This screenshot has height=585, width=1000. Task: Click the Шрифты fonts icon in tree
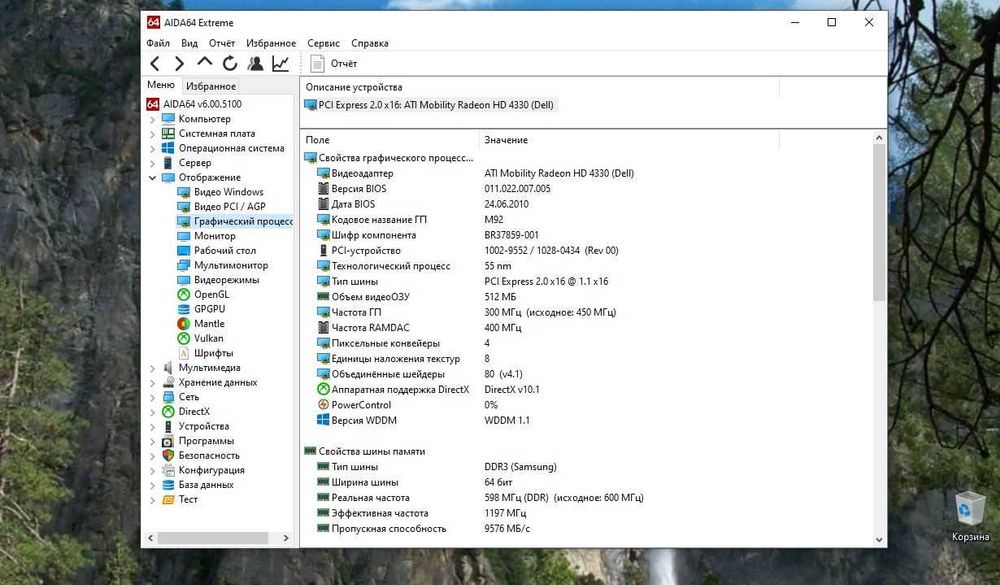pos(184,353)
